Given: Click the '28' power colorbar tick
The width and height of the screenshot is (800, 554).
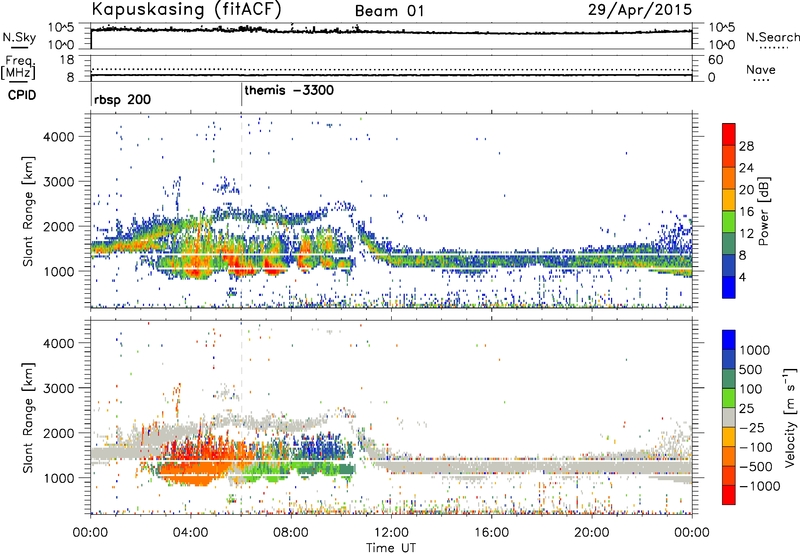Looking at the screenshot, I should 746,146.
